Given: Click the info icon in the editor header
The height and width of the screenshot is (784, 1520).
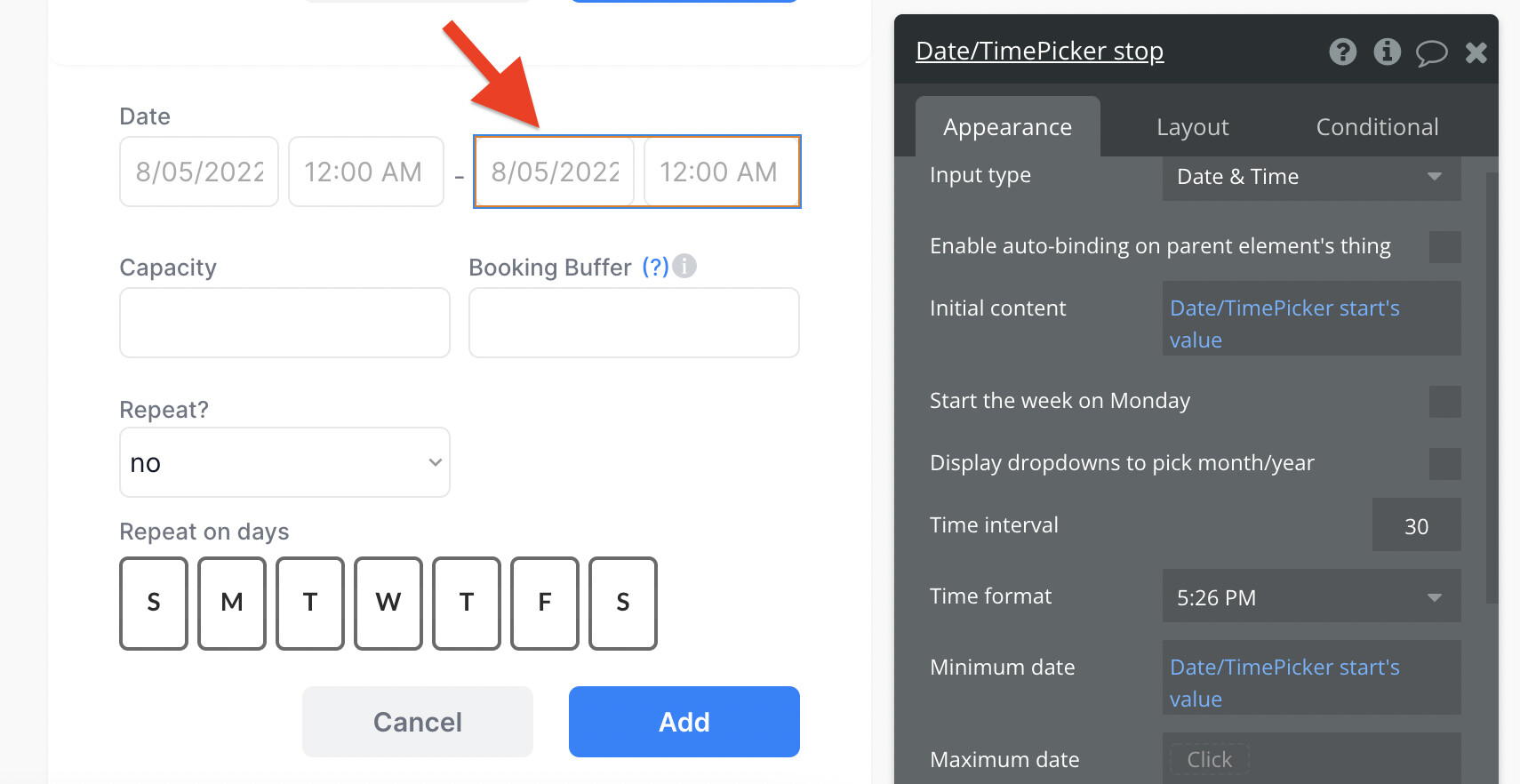Looking at the screenshot, I should [x=1387, y=52].
